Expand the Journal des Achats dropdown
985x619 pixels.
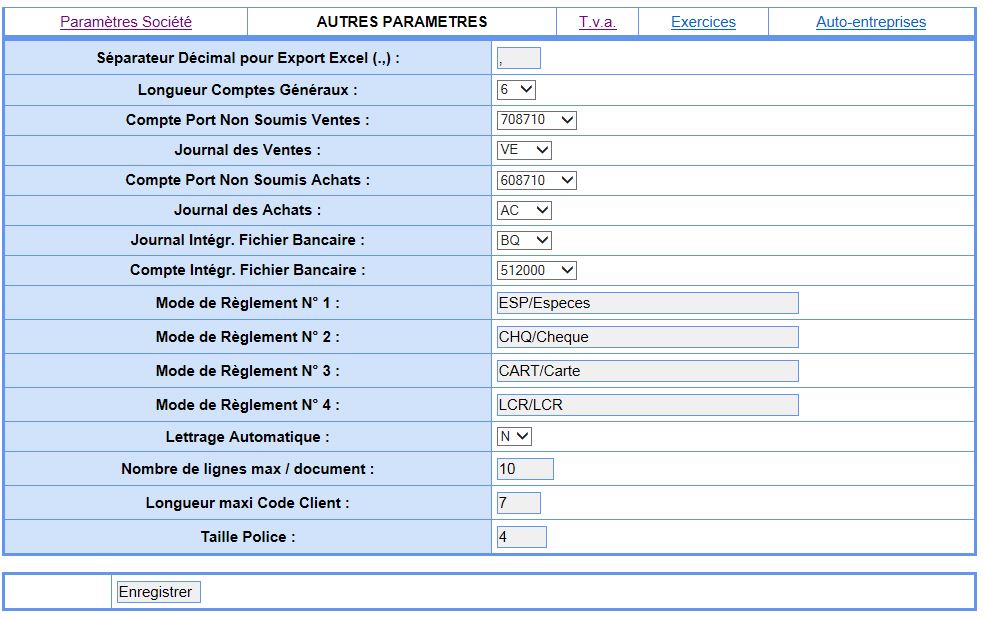(524, 211)
